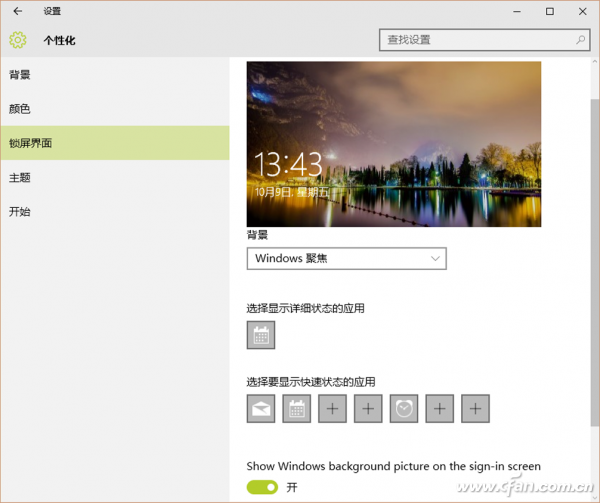The width and height of the screenshot is (600, 503).
Task: Click scrollbar up arrow at top right
Action: (595, 62)
